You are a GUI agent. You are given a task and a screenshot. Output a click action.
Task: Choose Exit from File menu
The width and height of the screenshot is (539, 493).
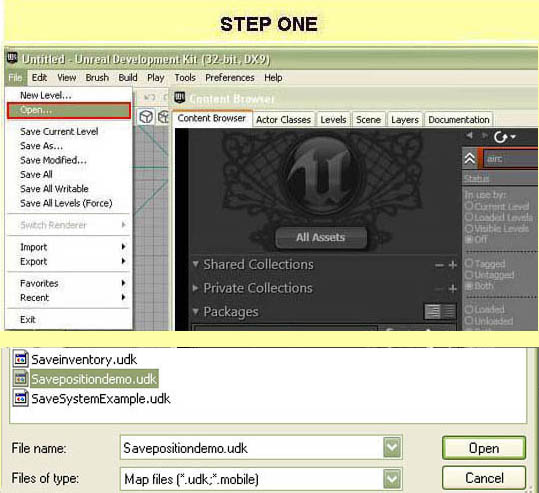click(69, 319)
